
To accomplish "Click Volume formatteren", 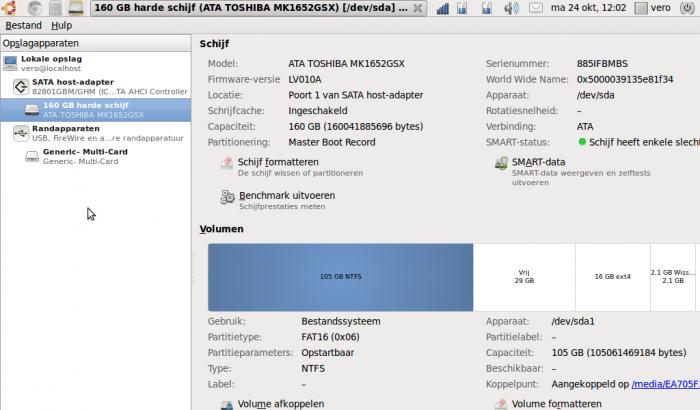I will (x=556, y=404).
